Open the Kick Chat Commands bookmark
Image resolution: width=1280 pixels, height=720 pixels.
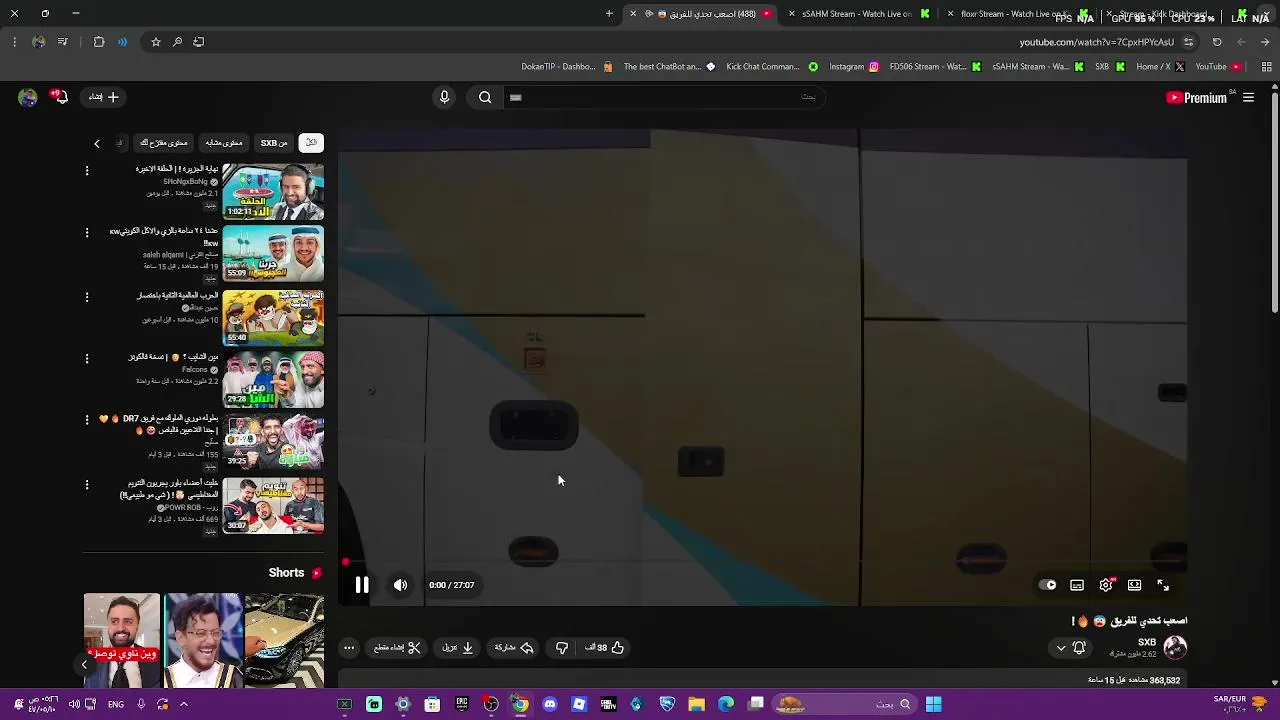coord(772,67)
